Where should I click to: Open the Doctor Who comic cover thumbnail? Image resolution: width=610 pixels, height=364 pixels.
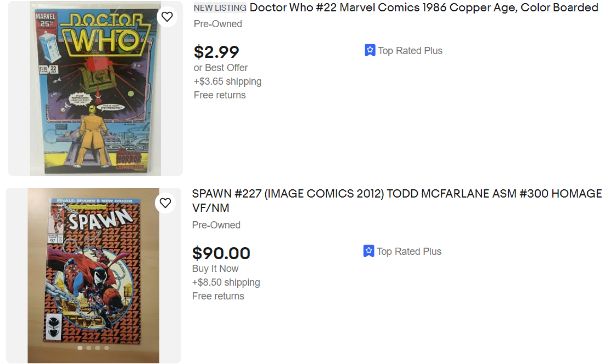click(x=95, y=88)
